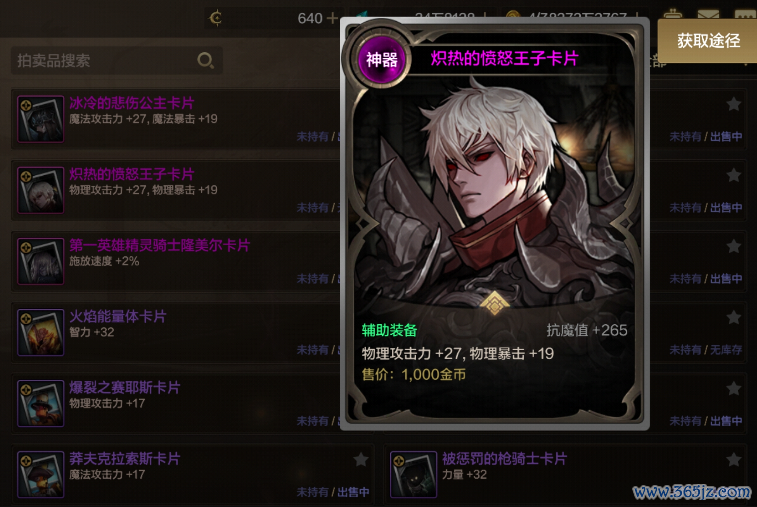Click the 炽热的愤怒王子卡片 title in the list
This screenshot has width=757, height=507.
tap(132, 174)
